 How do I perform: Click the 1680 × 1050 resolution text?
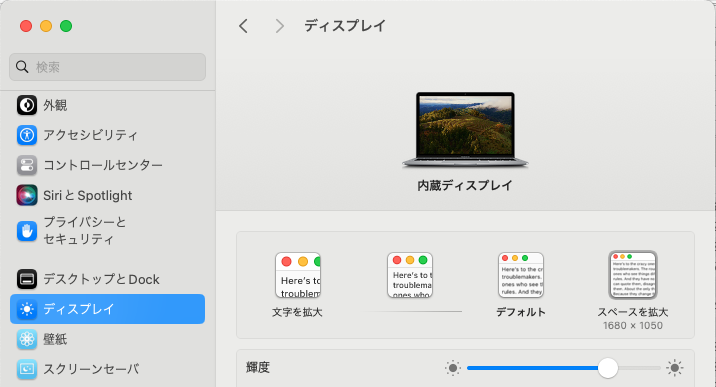coord(633,325)
